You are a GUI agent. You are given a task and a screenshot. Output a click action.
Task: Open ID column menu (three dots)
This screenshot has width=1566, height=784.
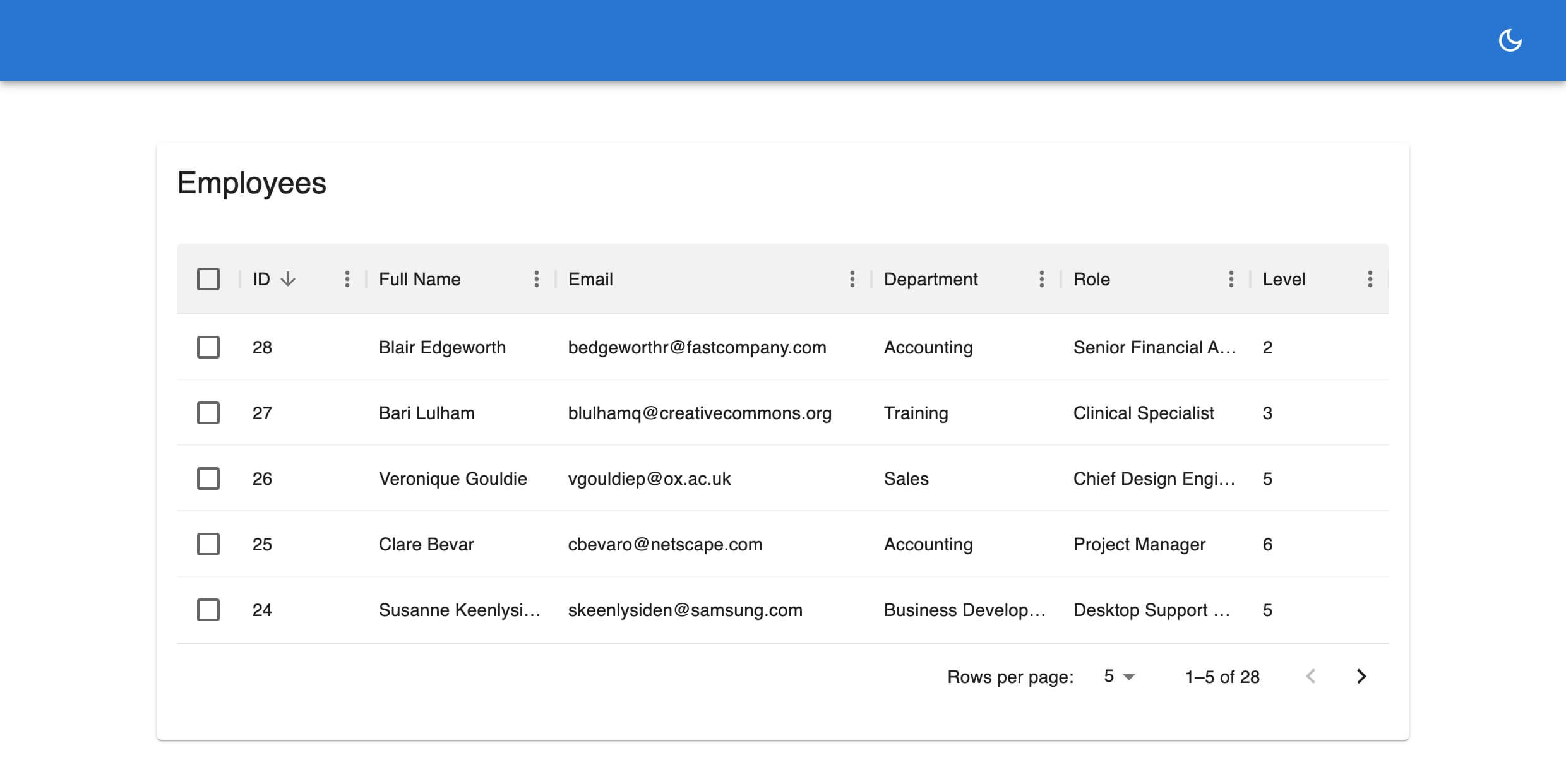coord(347,279)
